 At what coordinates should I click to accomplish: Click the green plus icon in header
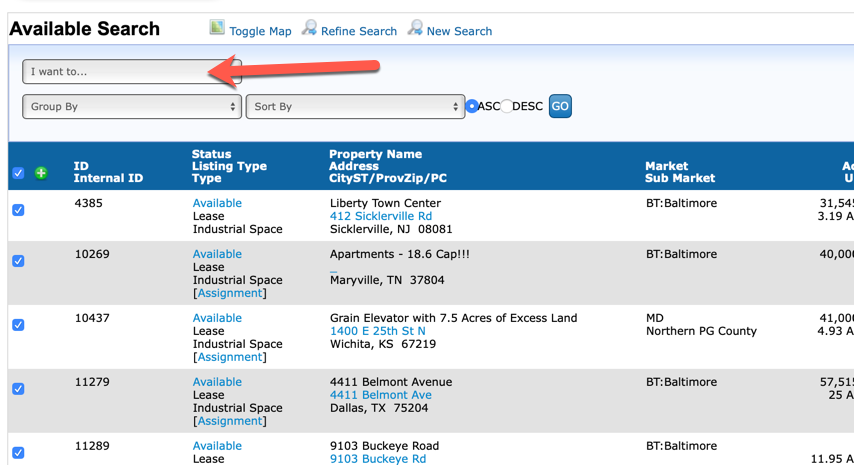pos(41,173)
